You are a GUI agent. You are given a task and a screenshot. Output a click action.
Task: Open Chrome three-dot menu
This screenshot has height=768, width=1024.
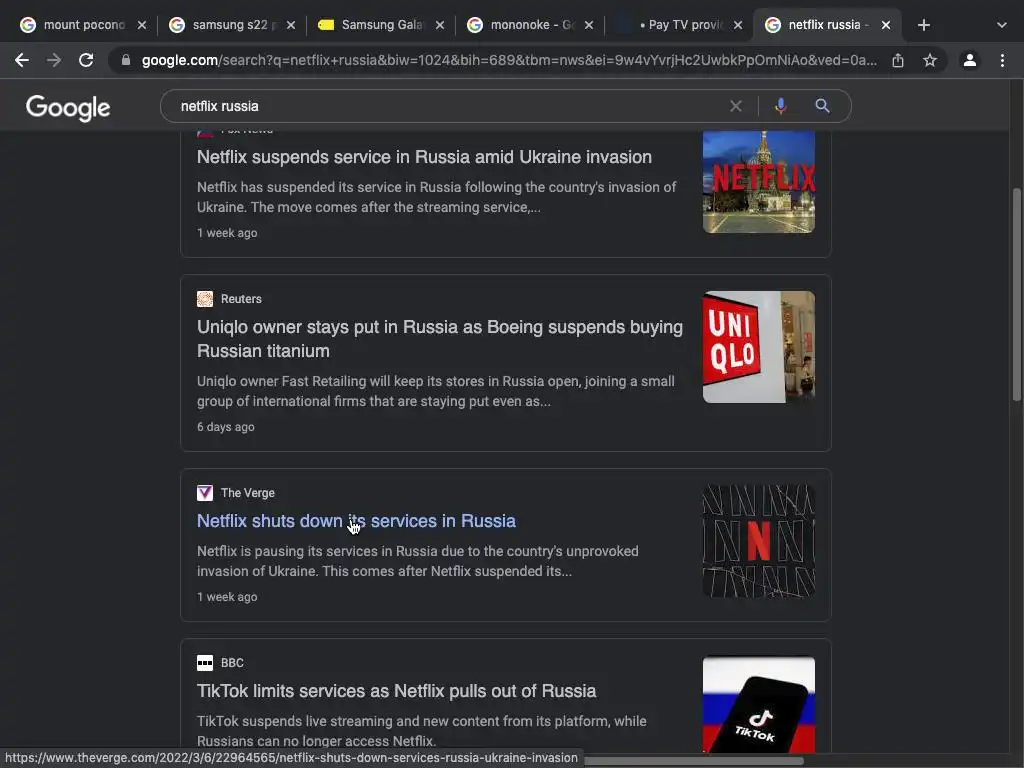[x=1002, y=61]
